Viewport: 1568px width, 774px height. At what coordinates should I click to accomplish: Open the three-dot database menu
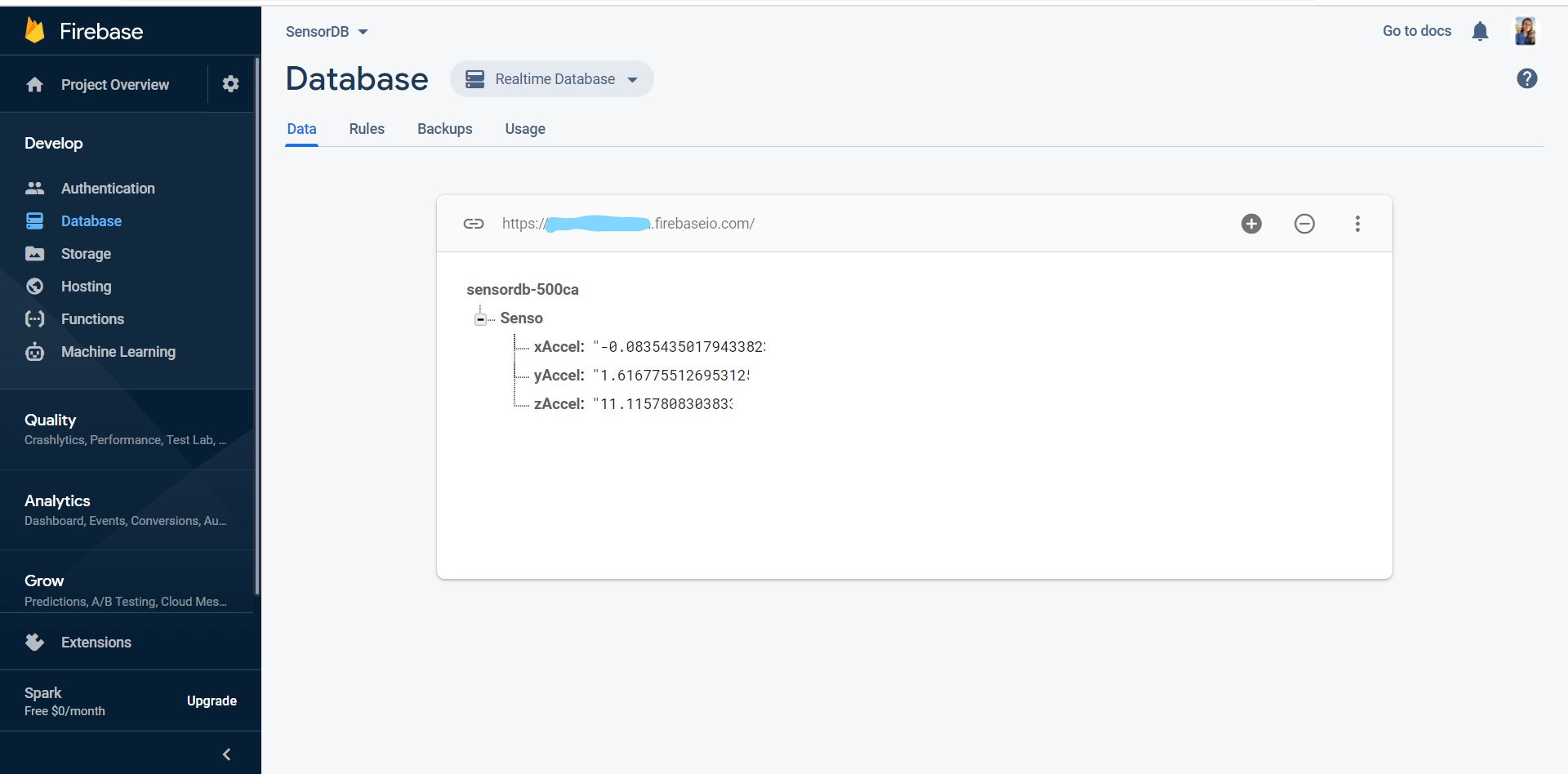[x=1357, y=224]
